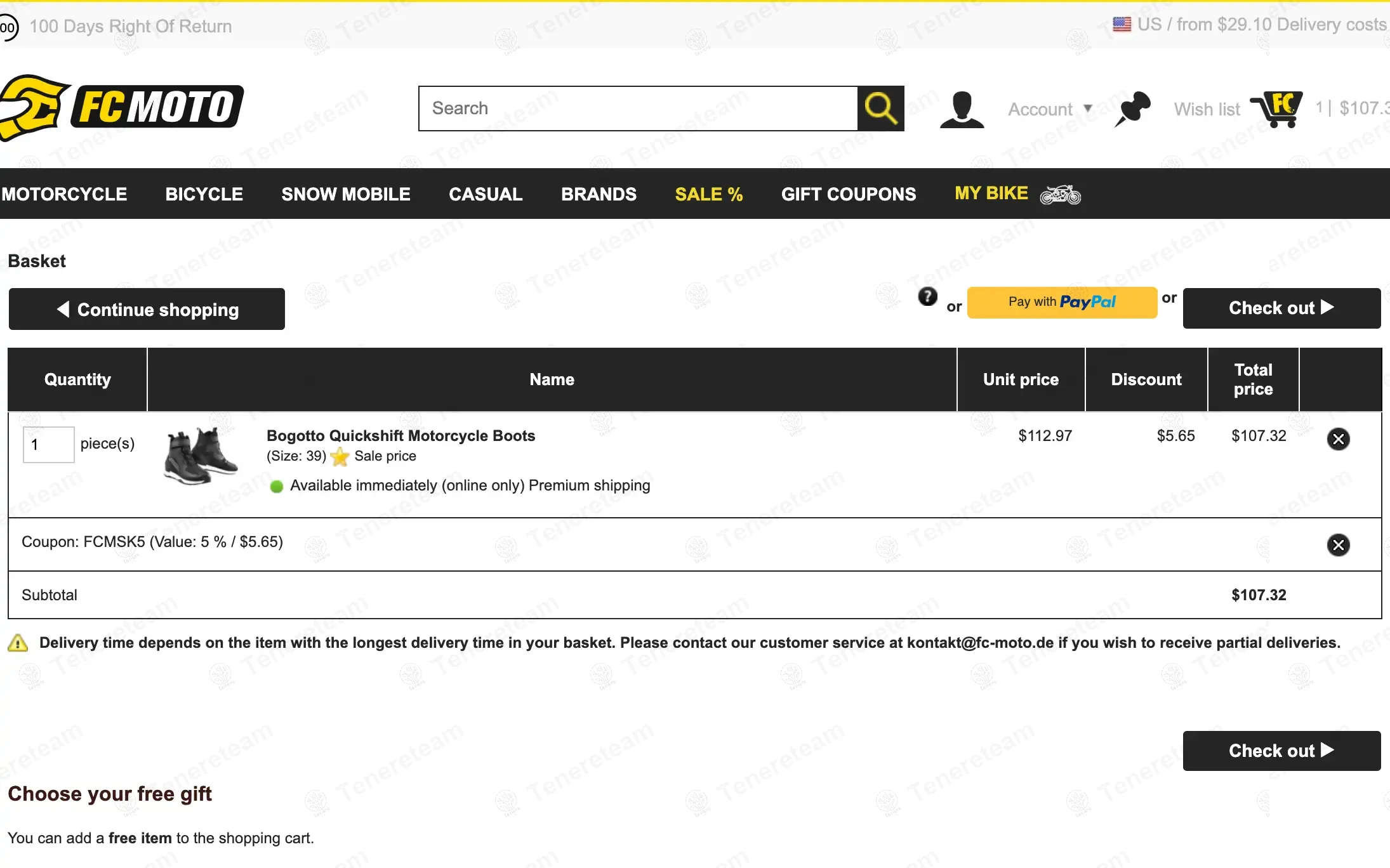This screenshot has height=868, width=1390.
Task: Click the discount value $5.65
Action: tap(1175, 436)
